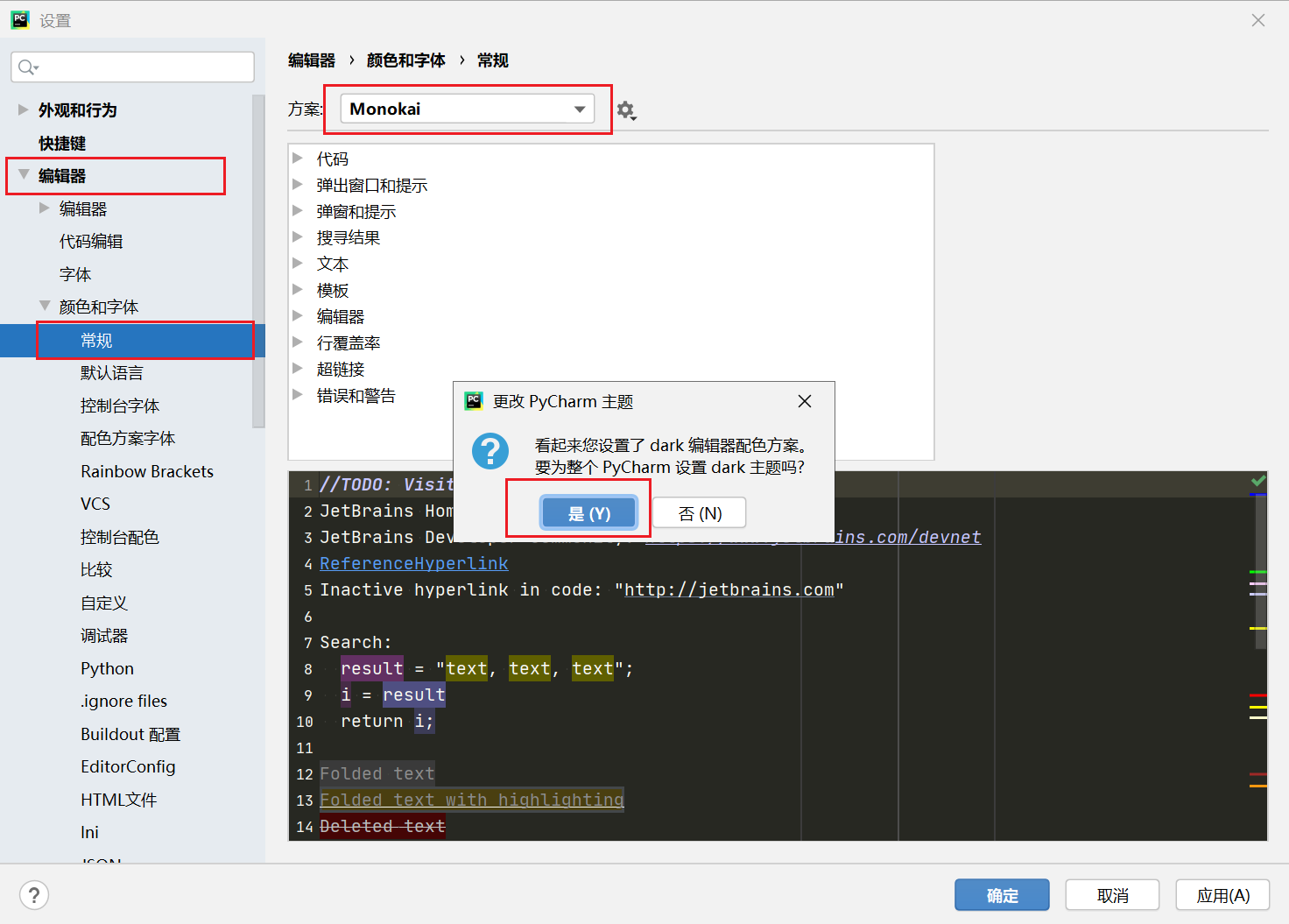Click the 是 (Y) button in the dialog
The width and height of the screenshot is (1289, 924).
pos(590,512)
